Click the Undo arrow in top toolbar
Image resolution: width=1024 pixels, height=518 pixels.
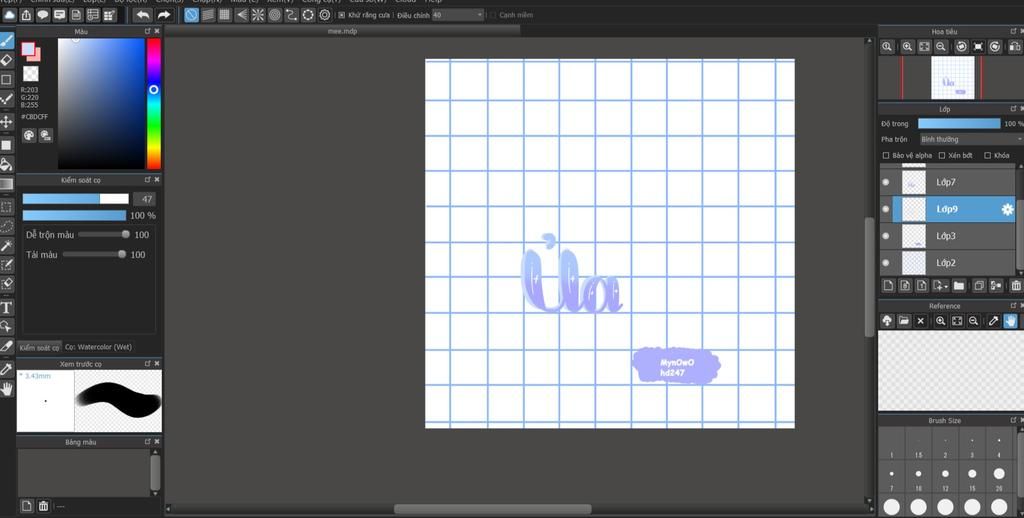(x=142, y=14)
